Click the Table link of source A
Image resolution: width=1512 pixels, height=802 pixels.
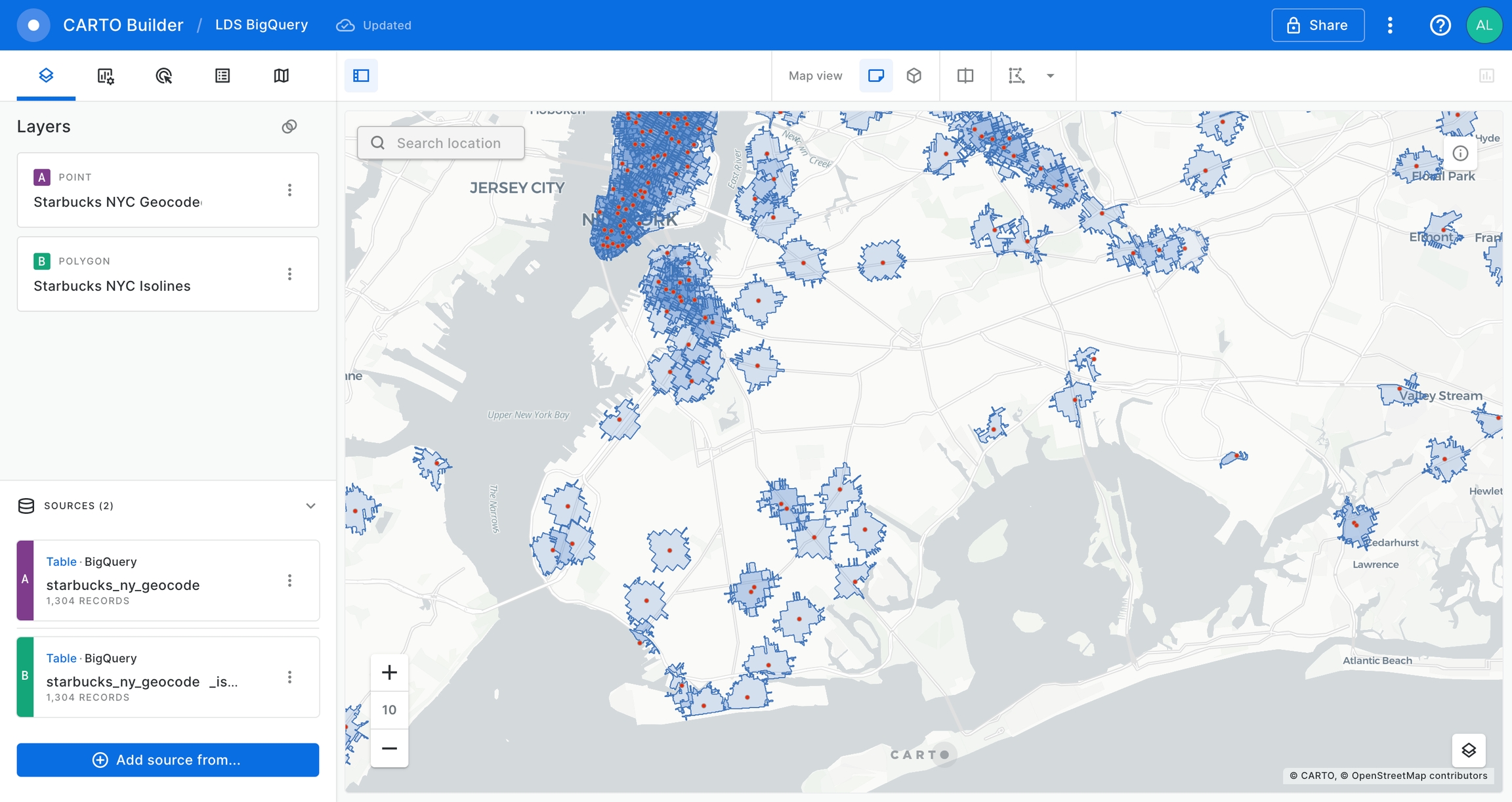(61, 561)
